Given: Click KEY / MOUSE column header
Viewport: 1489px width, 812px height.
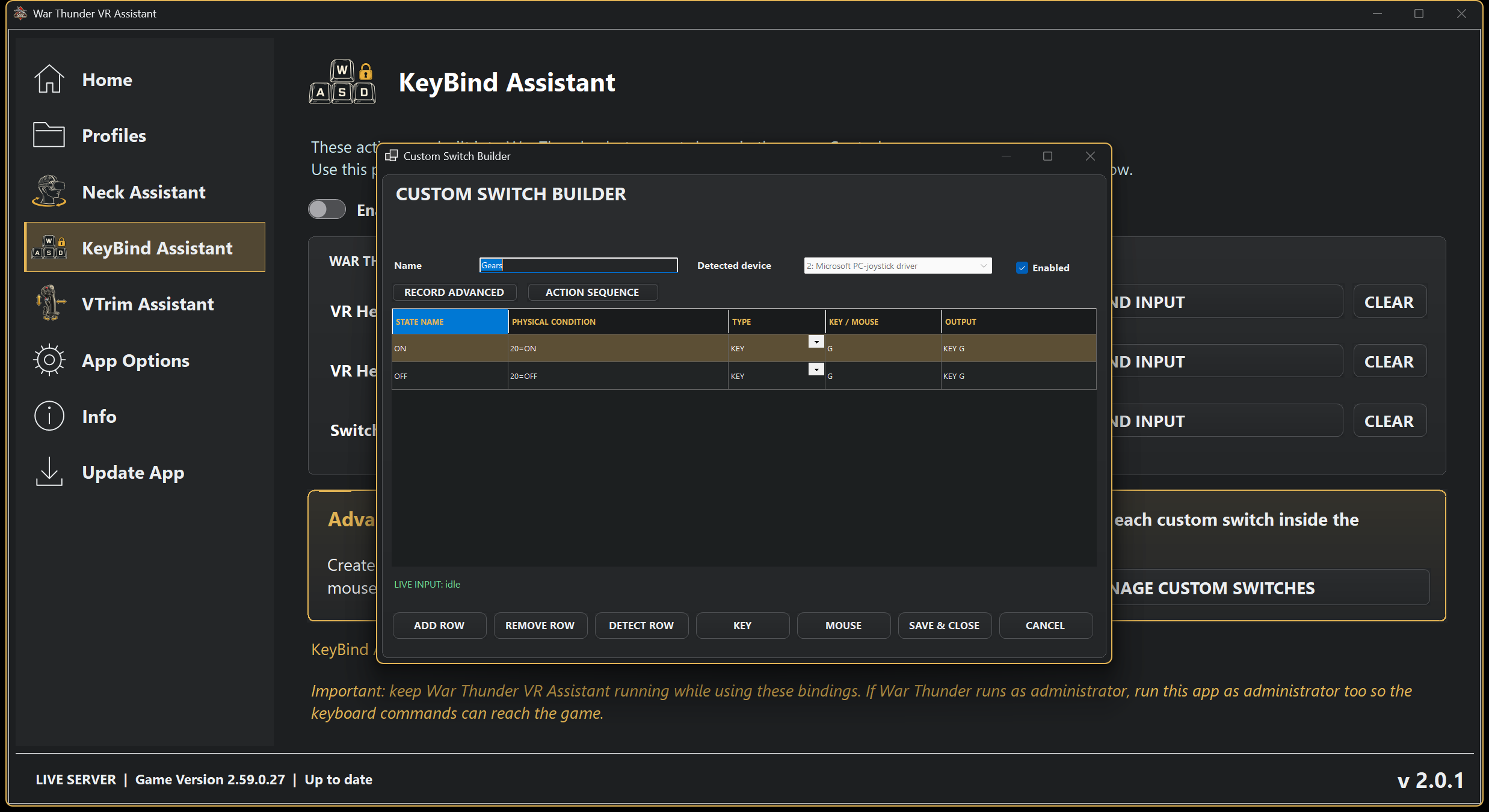Looking at the screenshot, I should (x=883, y=322).
